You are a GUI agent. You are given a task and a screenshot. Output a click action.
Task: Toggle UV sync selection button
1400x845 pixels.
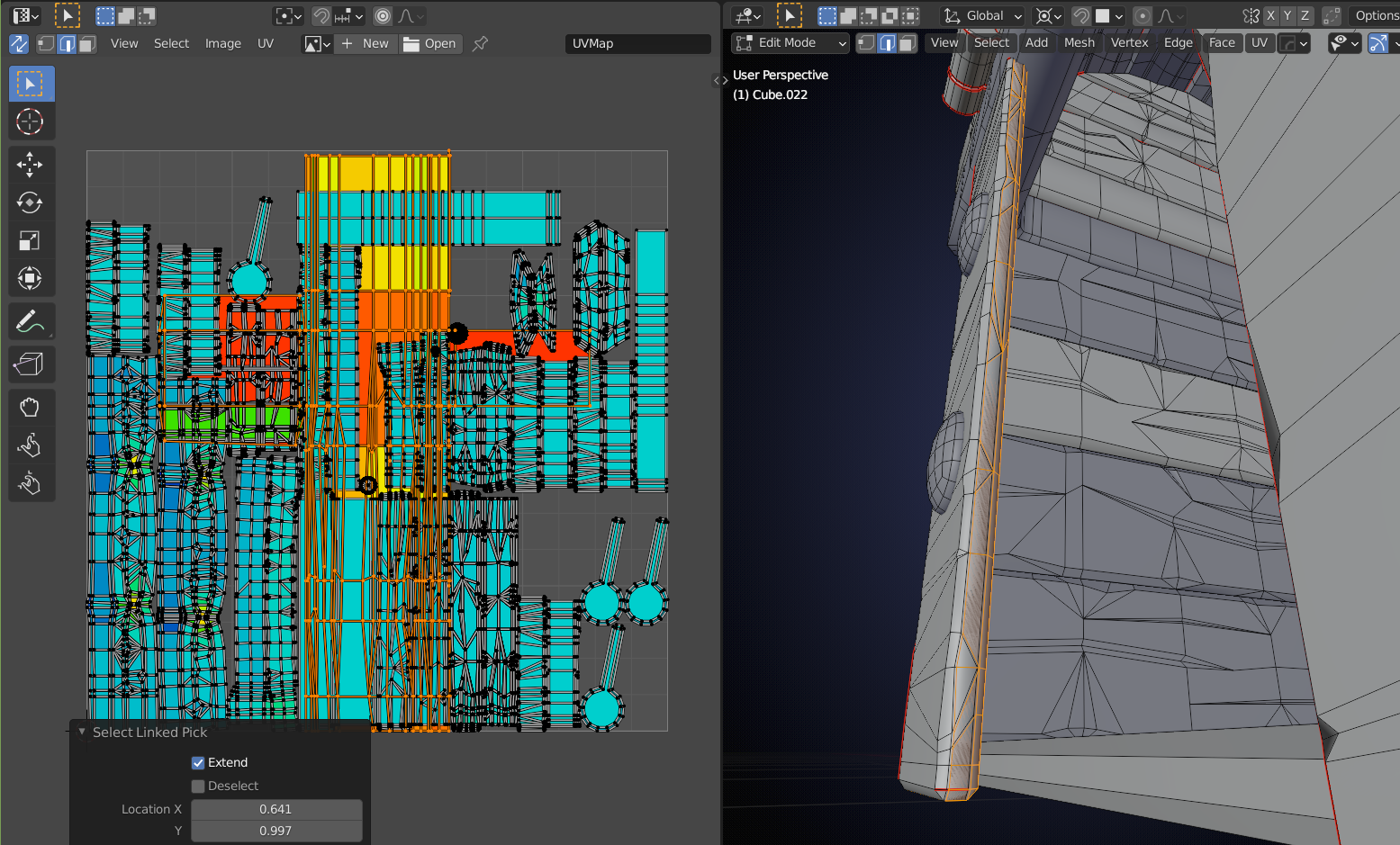pyautogui.click(x=19, y=43)
